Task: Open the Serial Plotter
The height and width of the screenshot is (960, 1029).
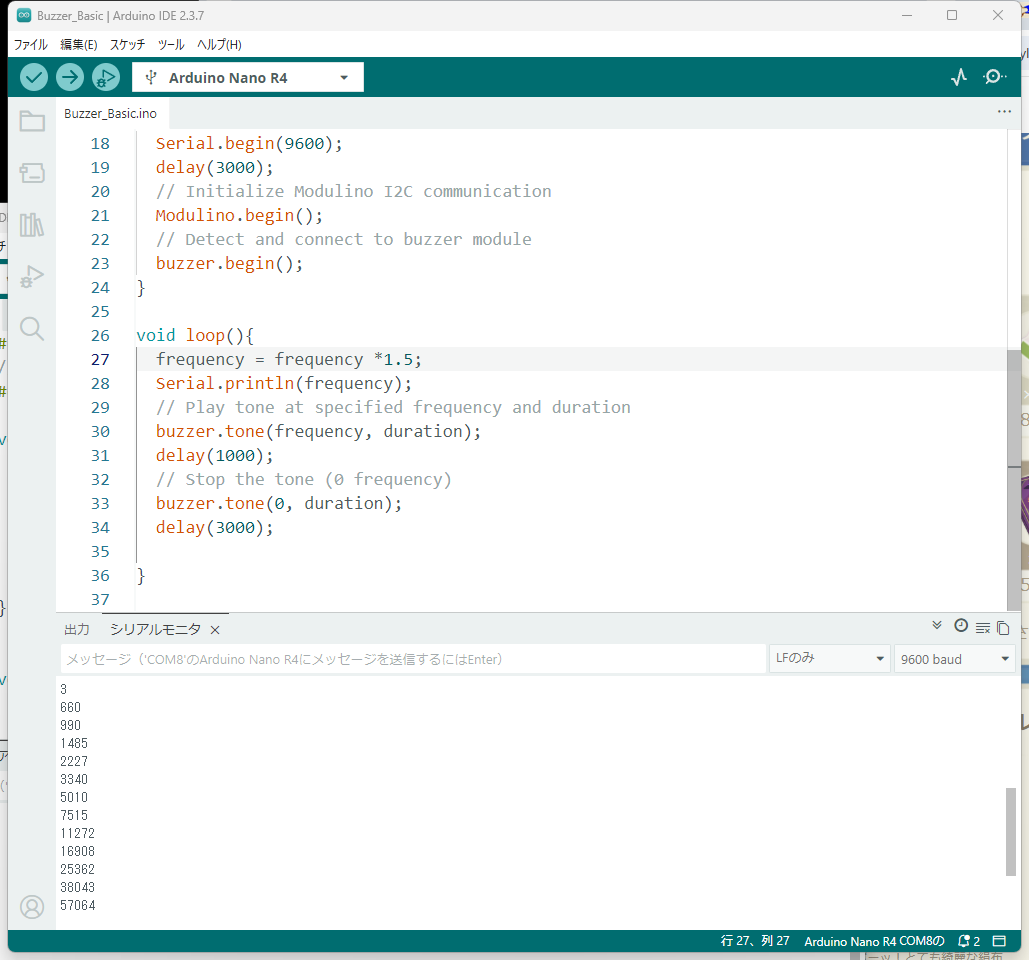Action: (959, 77)
